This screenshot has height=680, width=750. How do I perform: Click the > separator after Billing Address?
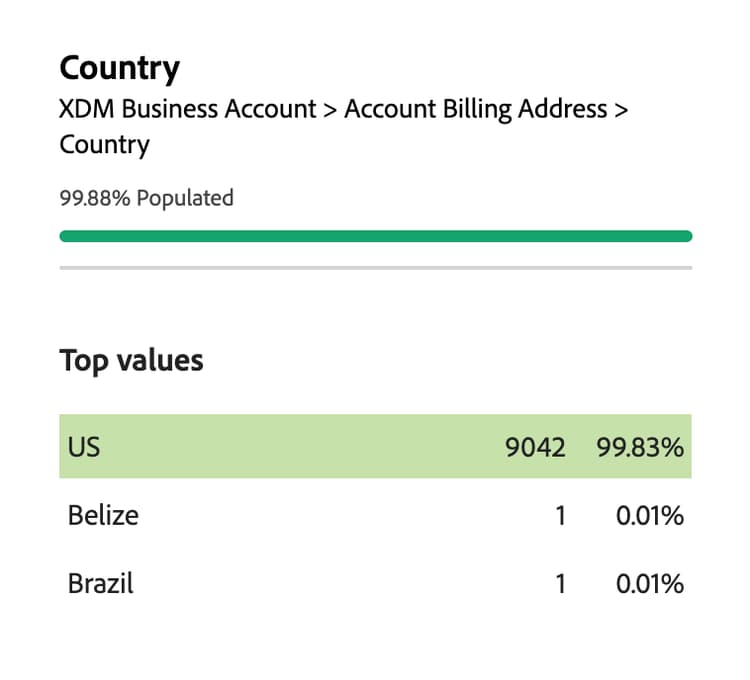click(x=621, y=108)
